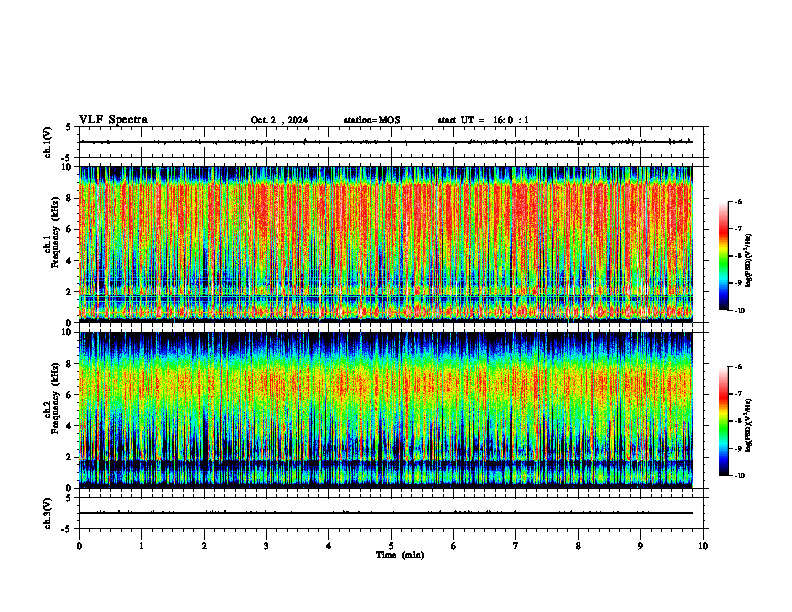The width and height of the screenshot is (792, 612).
Task: Click the "6" kHz tick of ch.1 spectrogram
Action: [x=70, y=230]
